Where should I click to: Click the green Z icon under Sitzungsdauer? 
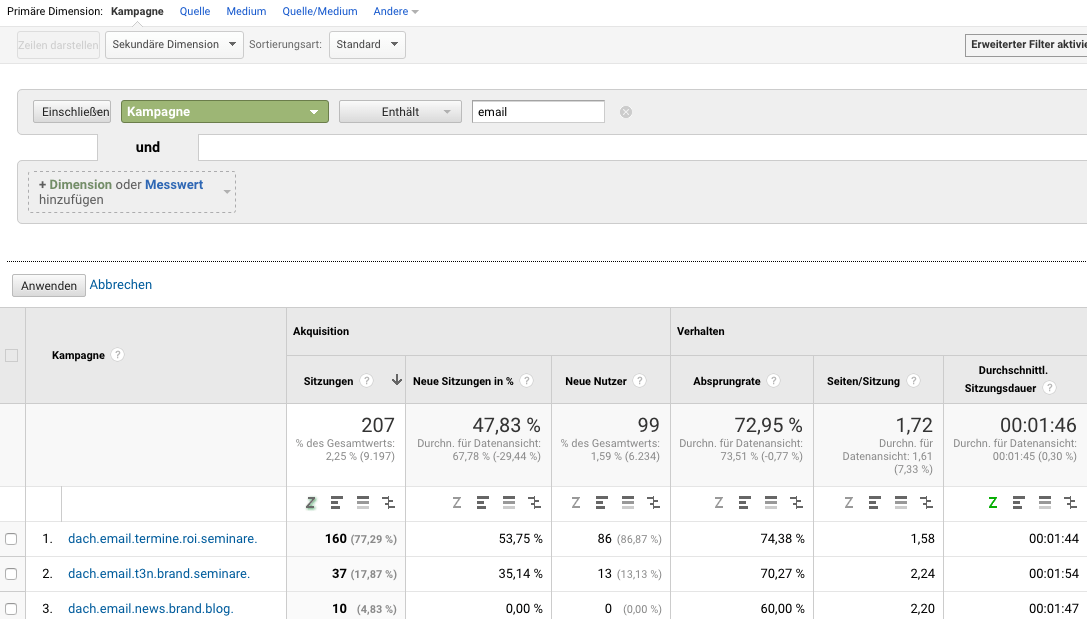point(993,503)
